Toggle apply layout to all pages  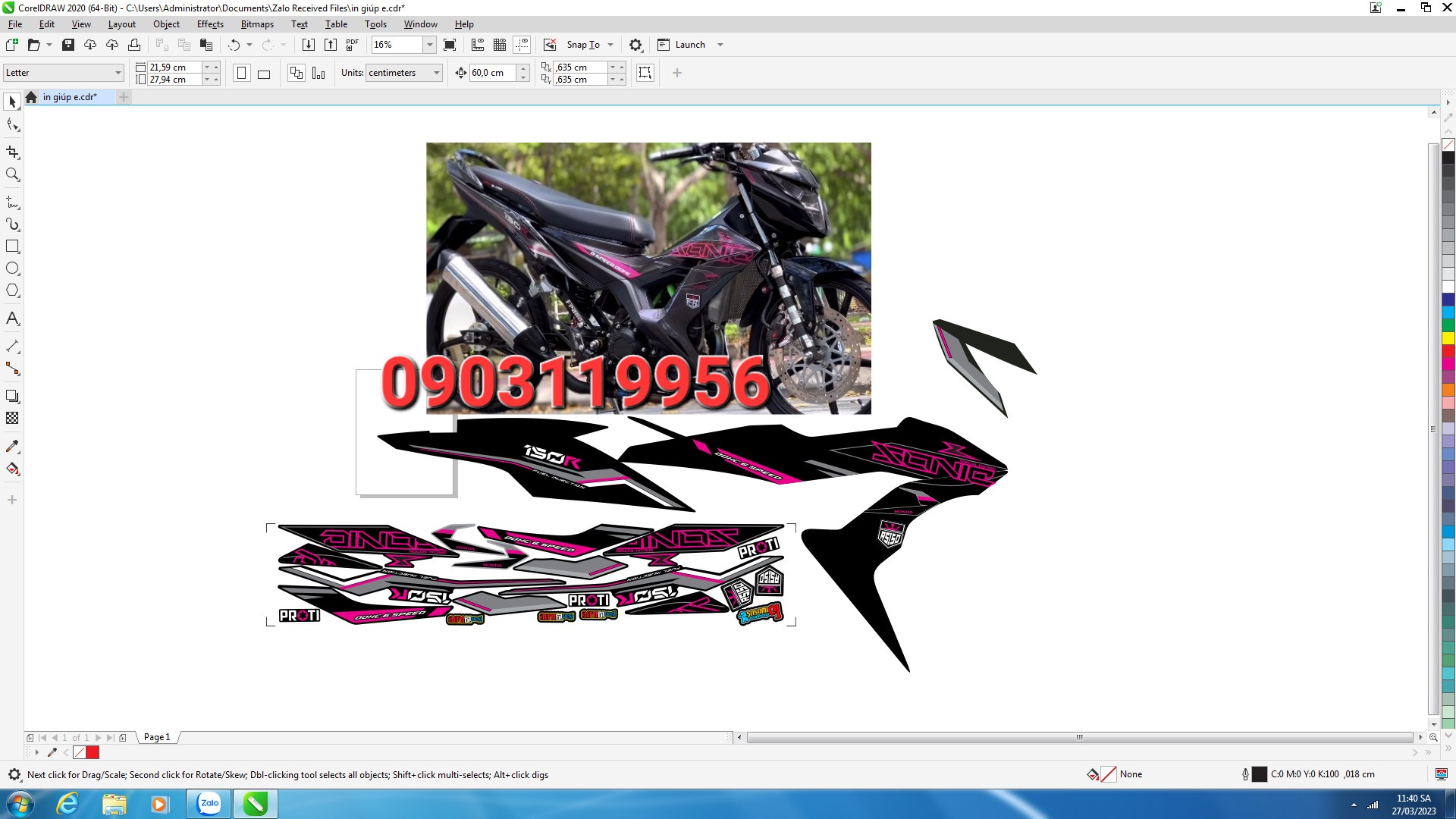297,73
